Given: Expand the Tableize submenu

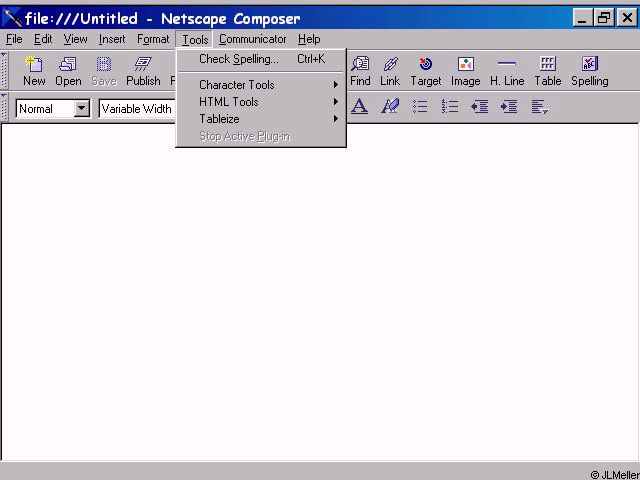Looking at the screenshot, I should (x=261, y=119).
